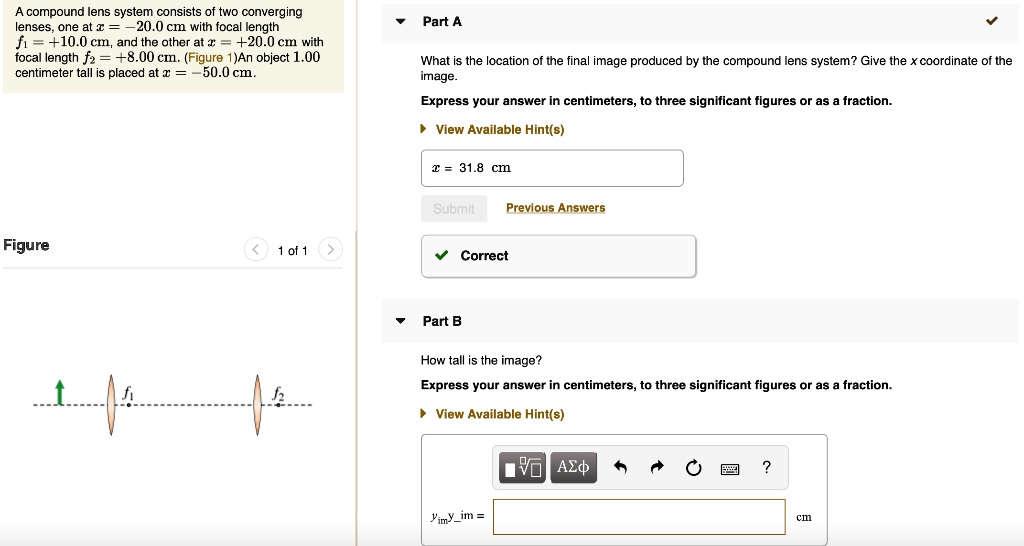Go to the next figure arrow
Viewport: 1024px width, 546px height.
pyautogui.click(x=331, y=250)
